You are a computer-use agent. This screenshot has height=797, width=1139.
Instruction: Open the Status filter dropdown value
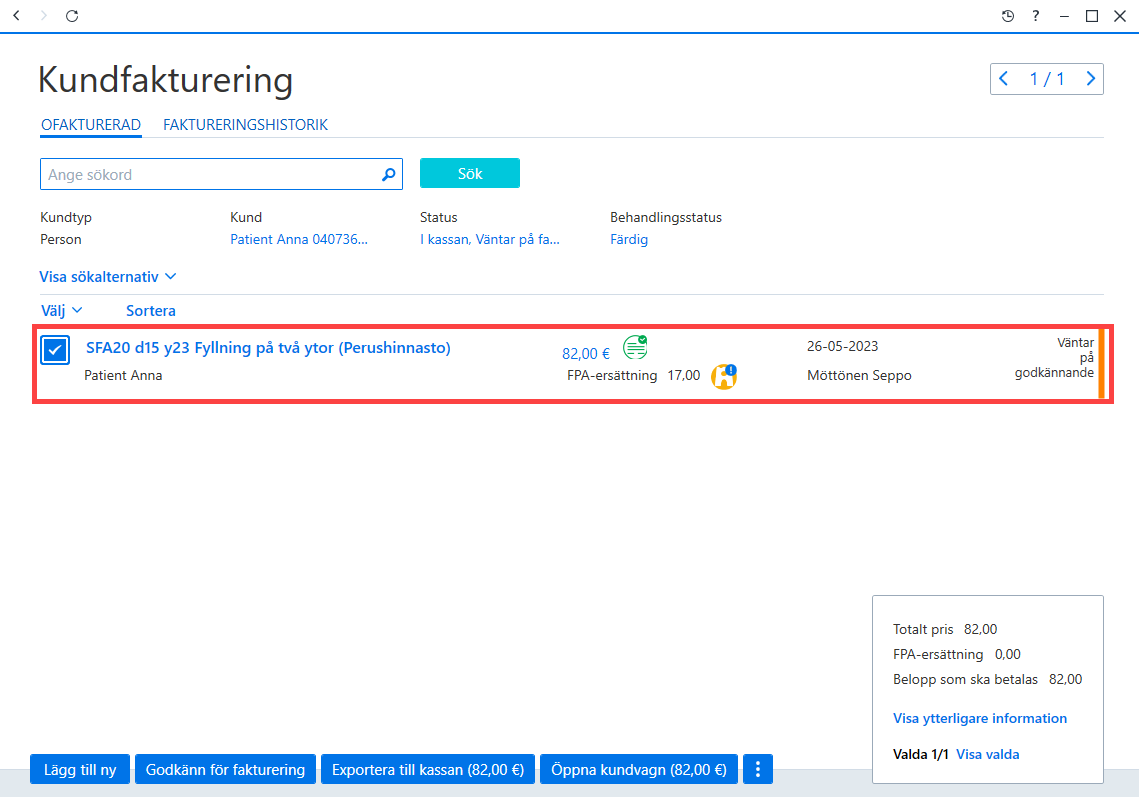490,239
